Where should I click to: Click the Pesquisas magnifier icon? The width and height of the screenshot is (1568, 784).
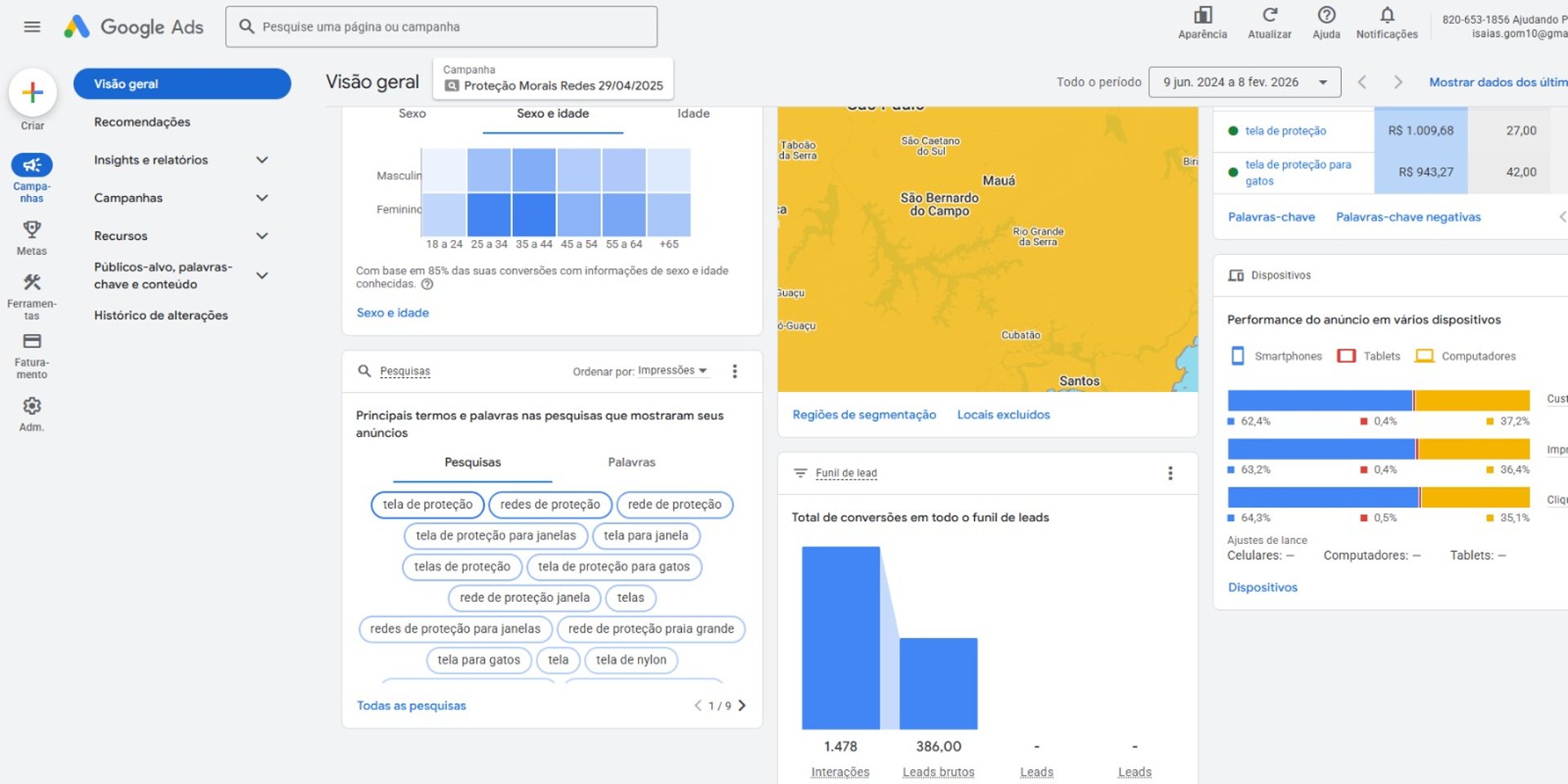pyautogui.click(x=364, y=371)
